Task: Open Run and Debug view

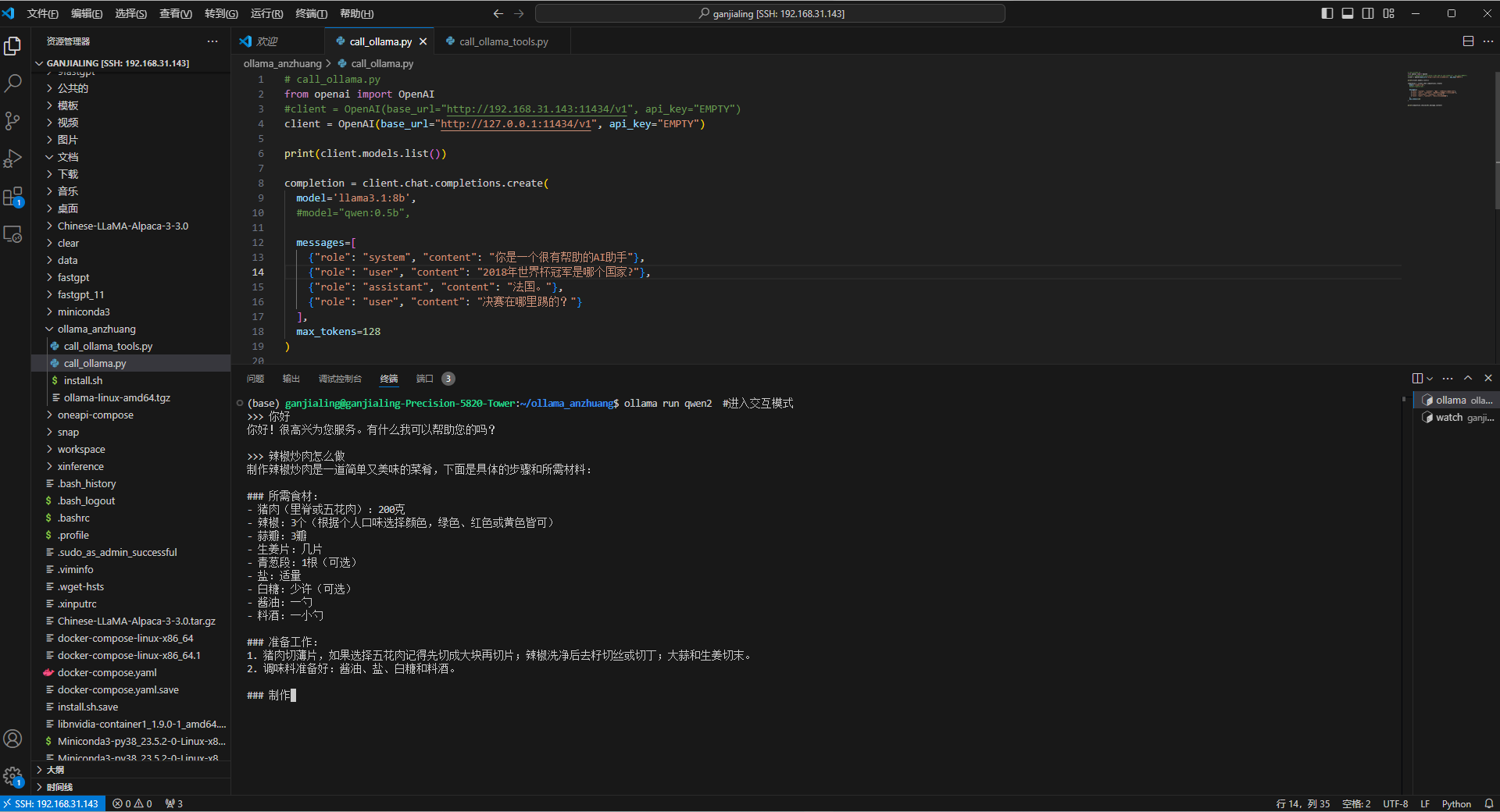Action: click(x=12, y=158)
